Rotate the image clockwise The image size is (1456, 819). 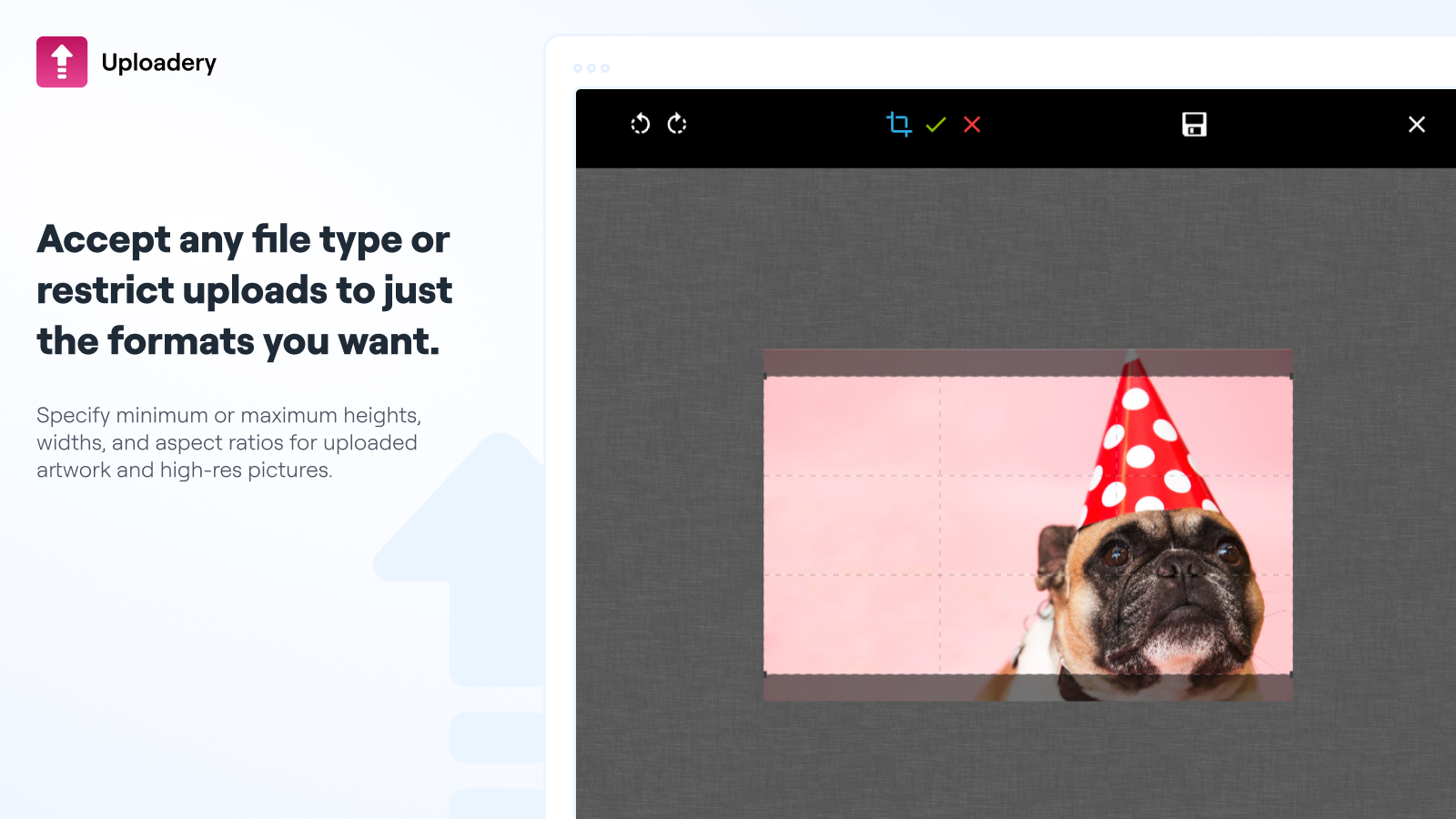[678, 125]
